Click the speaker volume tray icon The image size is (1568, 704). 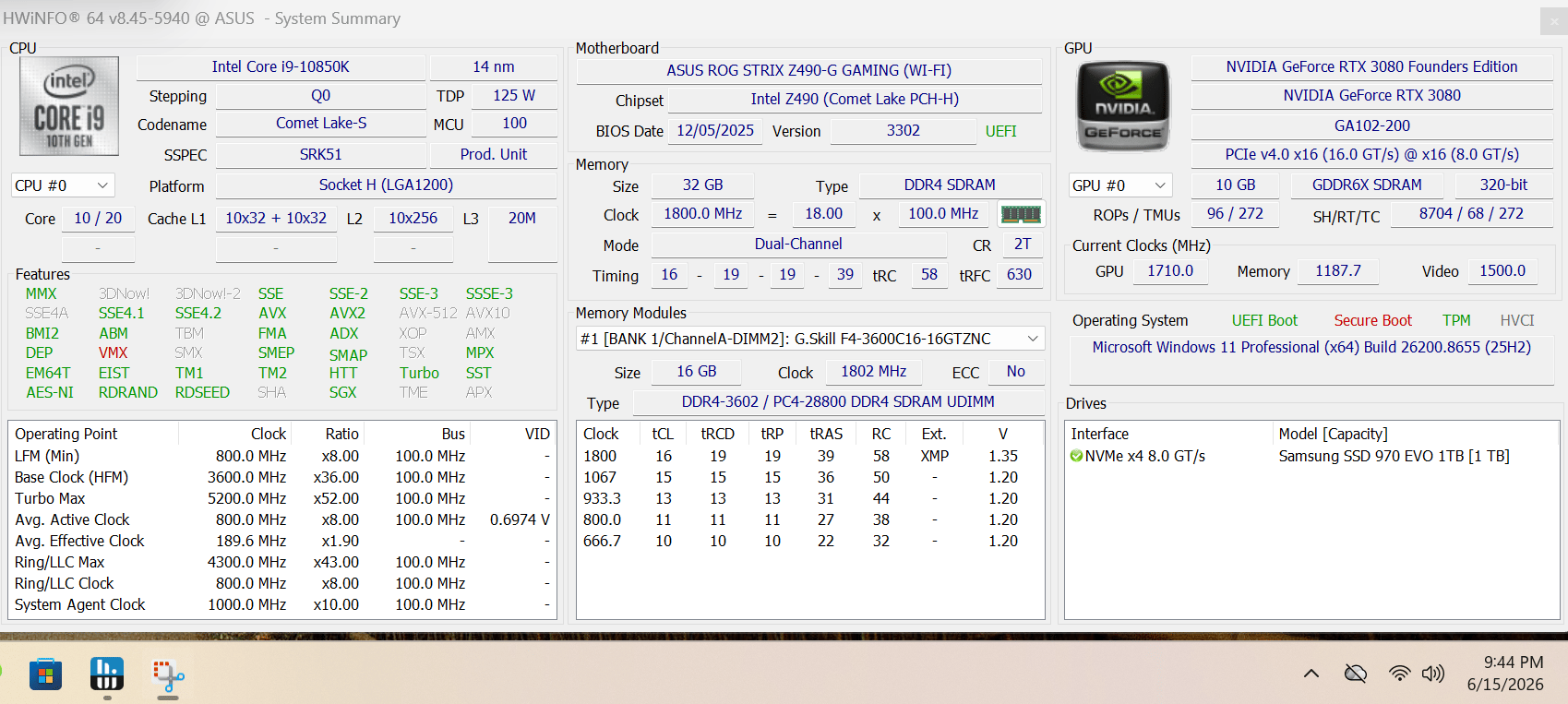tap(1432, 674)
